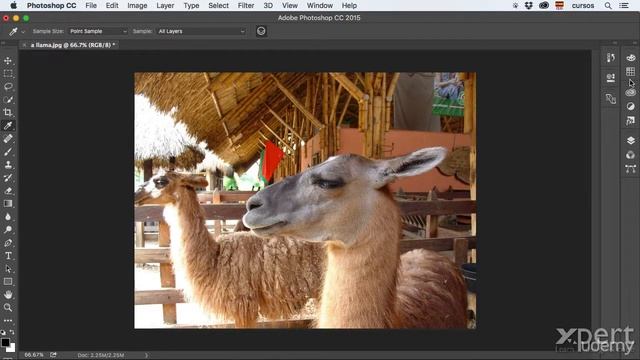Select the Zoom tool

point(8,308)
